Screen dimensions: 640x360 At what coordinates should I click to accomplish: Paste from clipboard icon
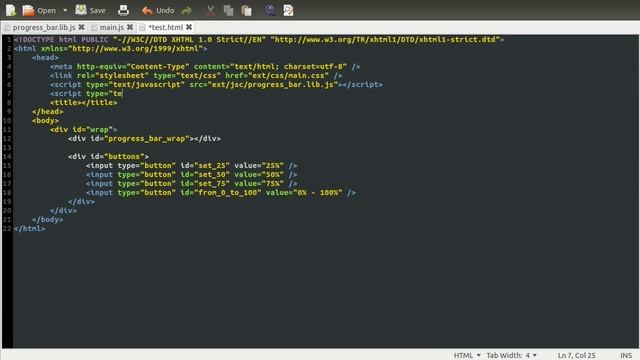point(246,10)
